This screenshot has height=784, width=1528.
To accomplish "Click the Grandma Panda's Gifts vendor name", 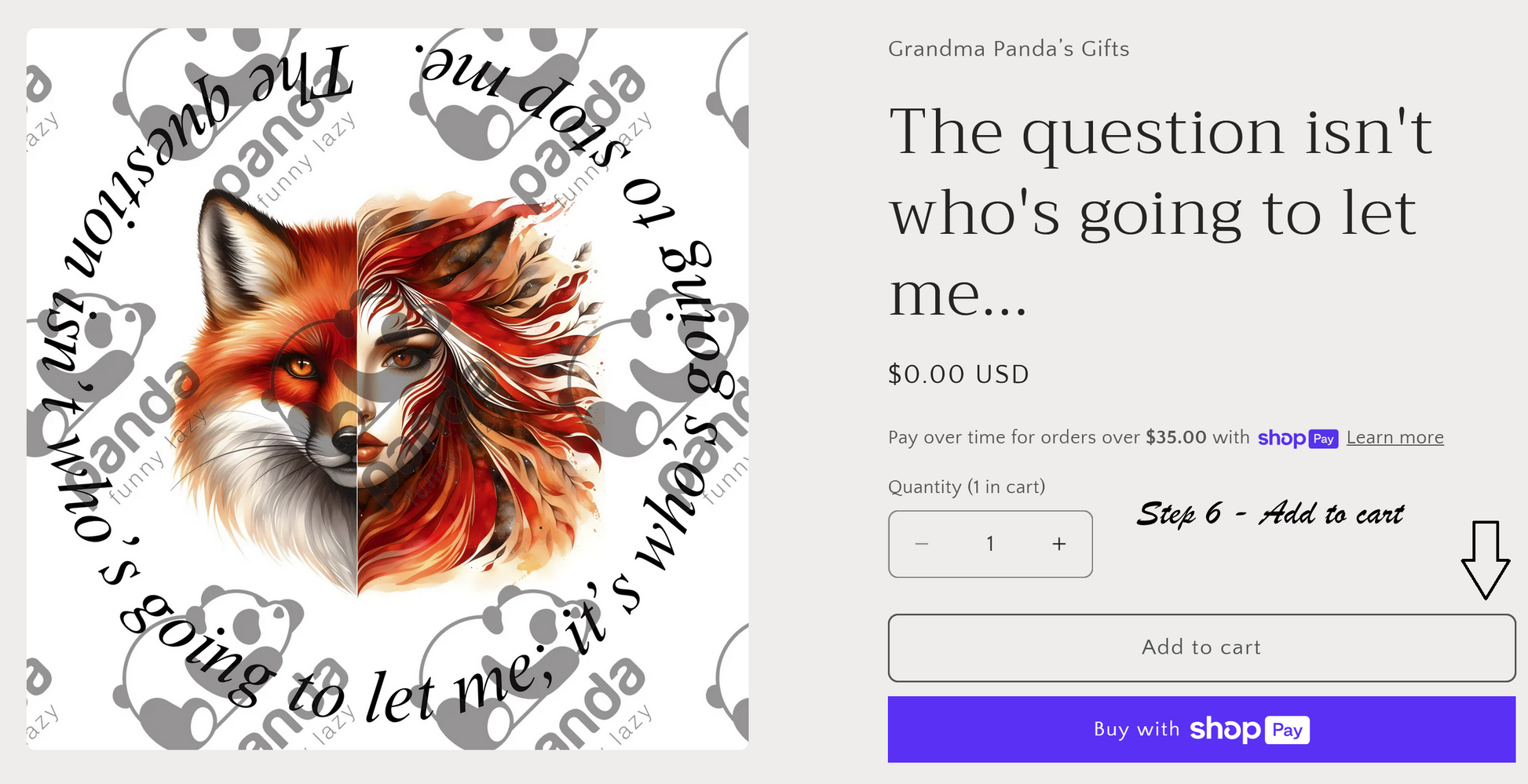I will point(1008,49).
